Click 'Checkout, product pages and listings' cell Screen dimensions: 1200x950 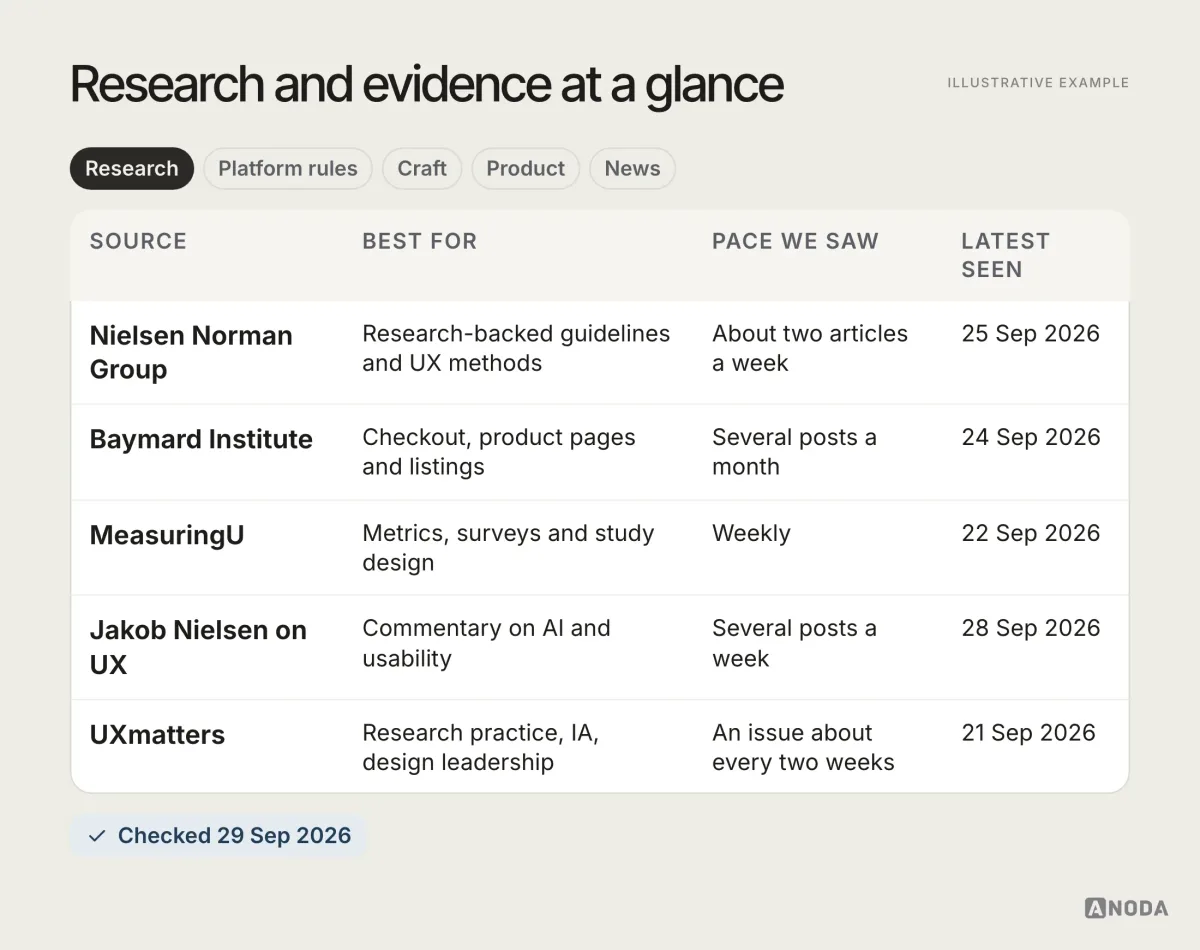coord(498,452)
